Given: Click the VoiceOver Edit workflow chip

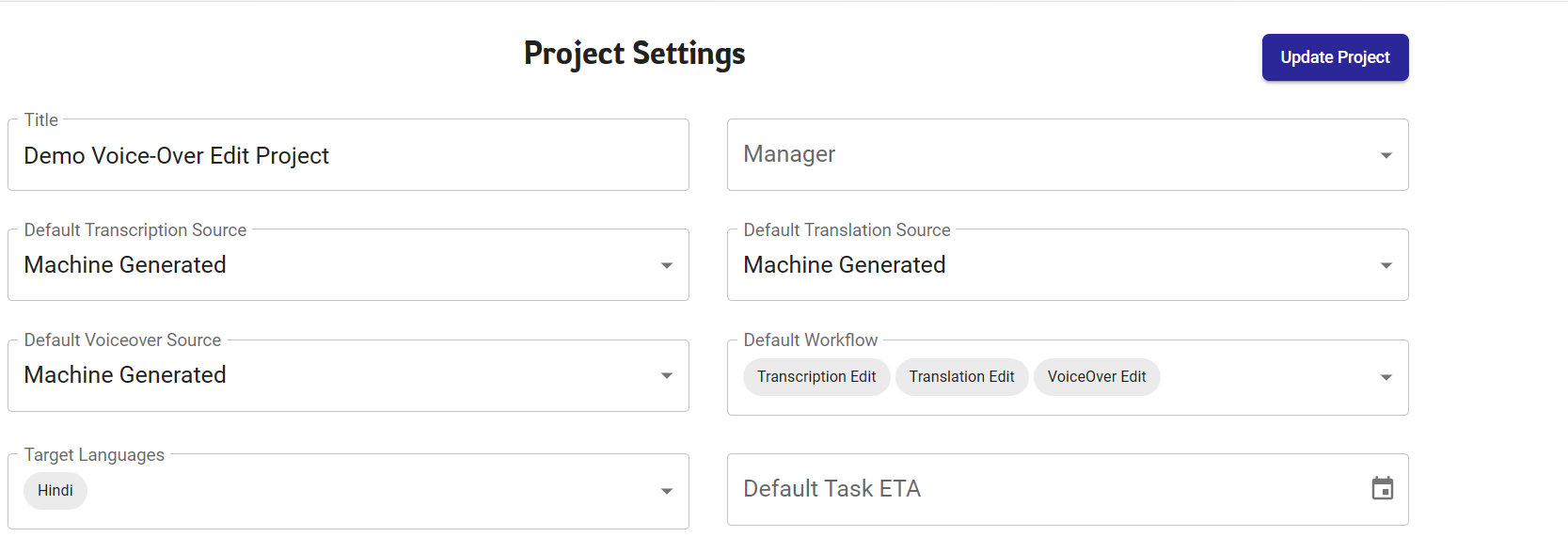Looking at the screenshot, I should click(1096, 377).
